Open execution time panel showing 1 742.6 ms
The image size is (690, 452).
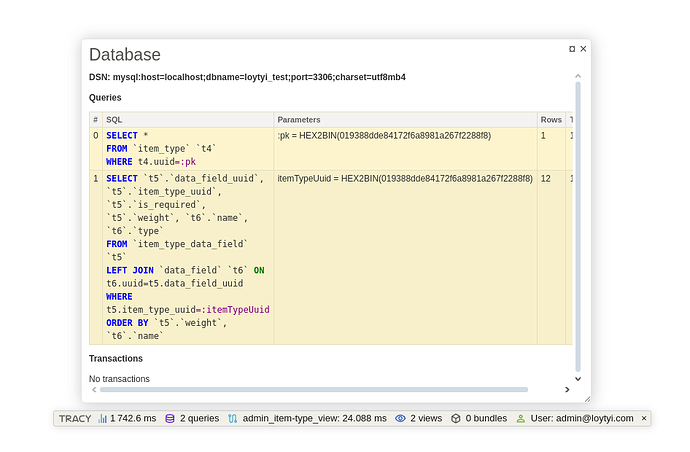click(x=127, y=419)
